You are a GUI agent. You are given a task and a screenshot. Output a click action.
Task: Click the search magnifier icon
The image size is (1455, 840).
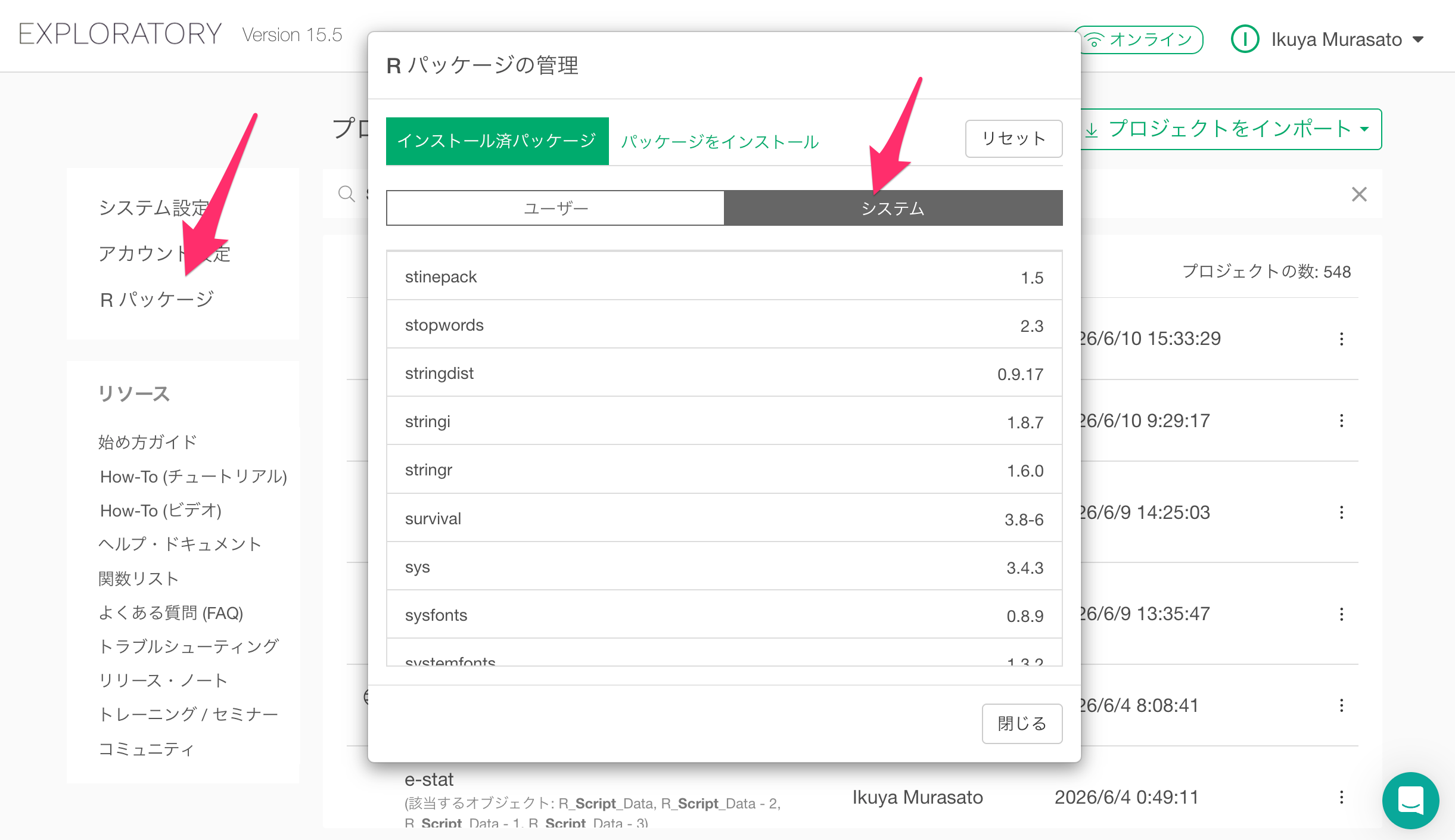click(x=346, y=194)
